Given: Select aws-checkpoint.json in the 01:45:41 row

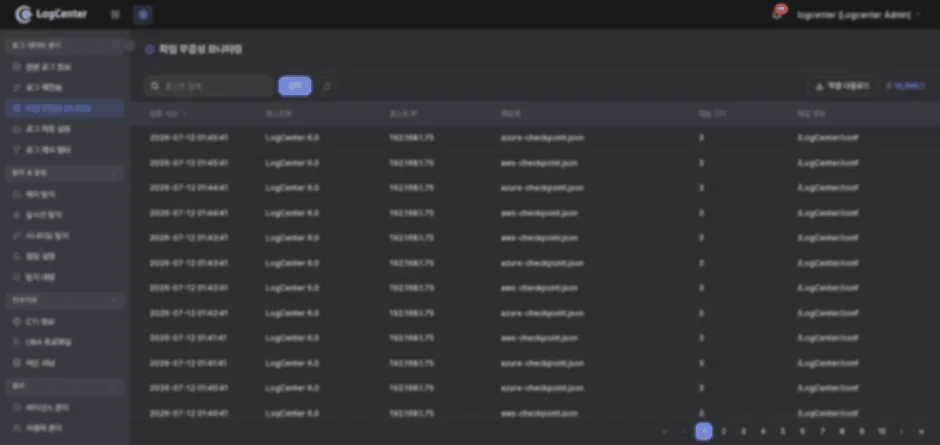Looking at the screenshot, I should pos(539,163).
